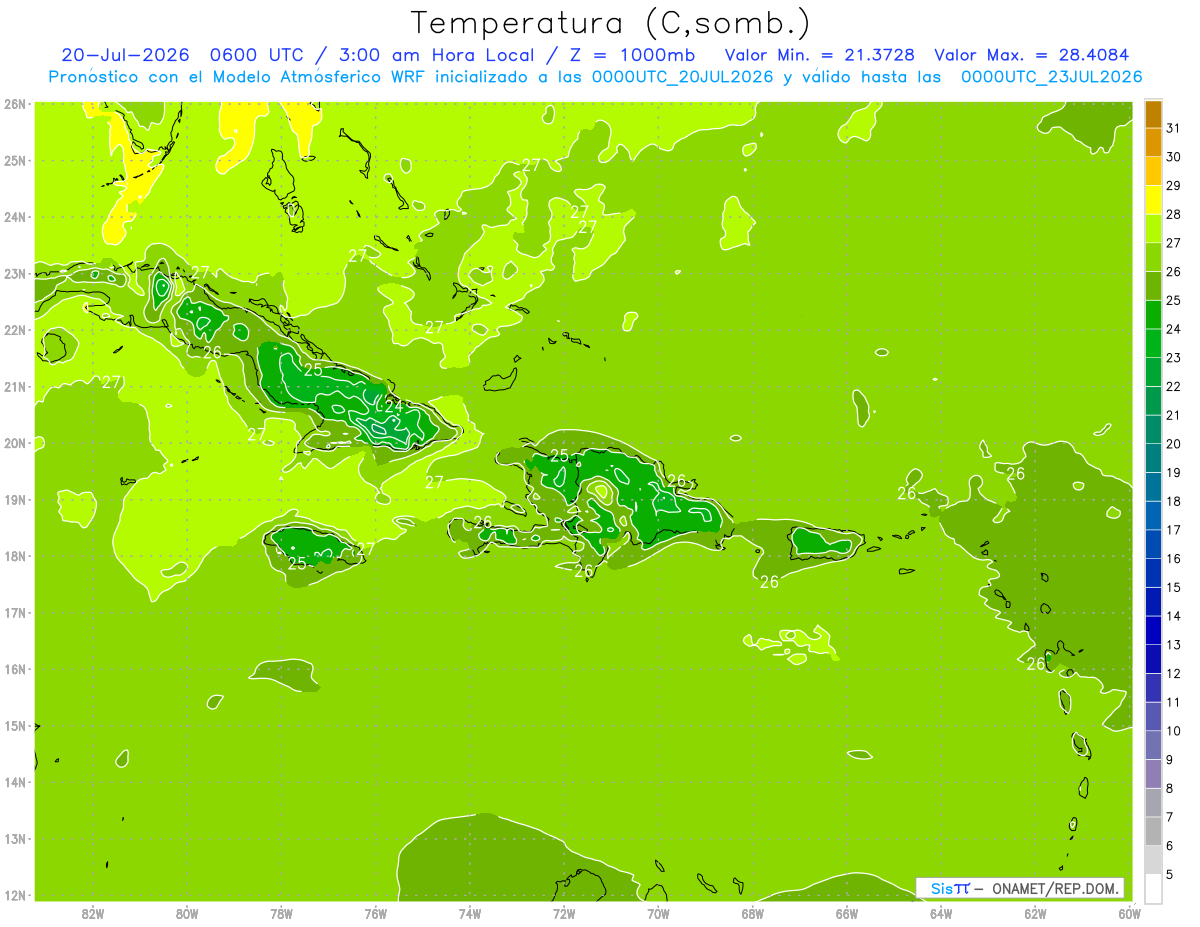Click the 18N latitude axis label

pyautogui.click(x=15, y=556)
